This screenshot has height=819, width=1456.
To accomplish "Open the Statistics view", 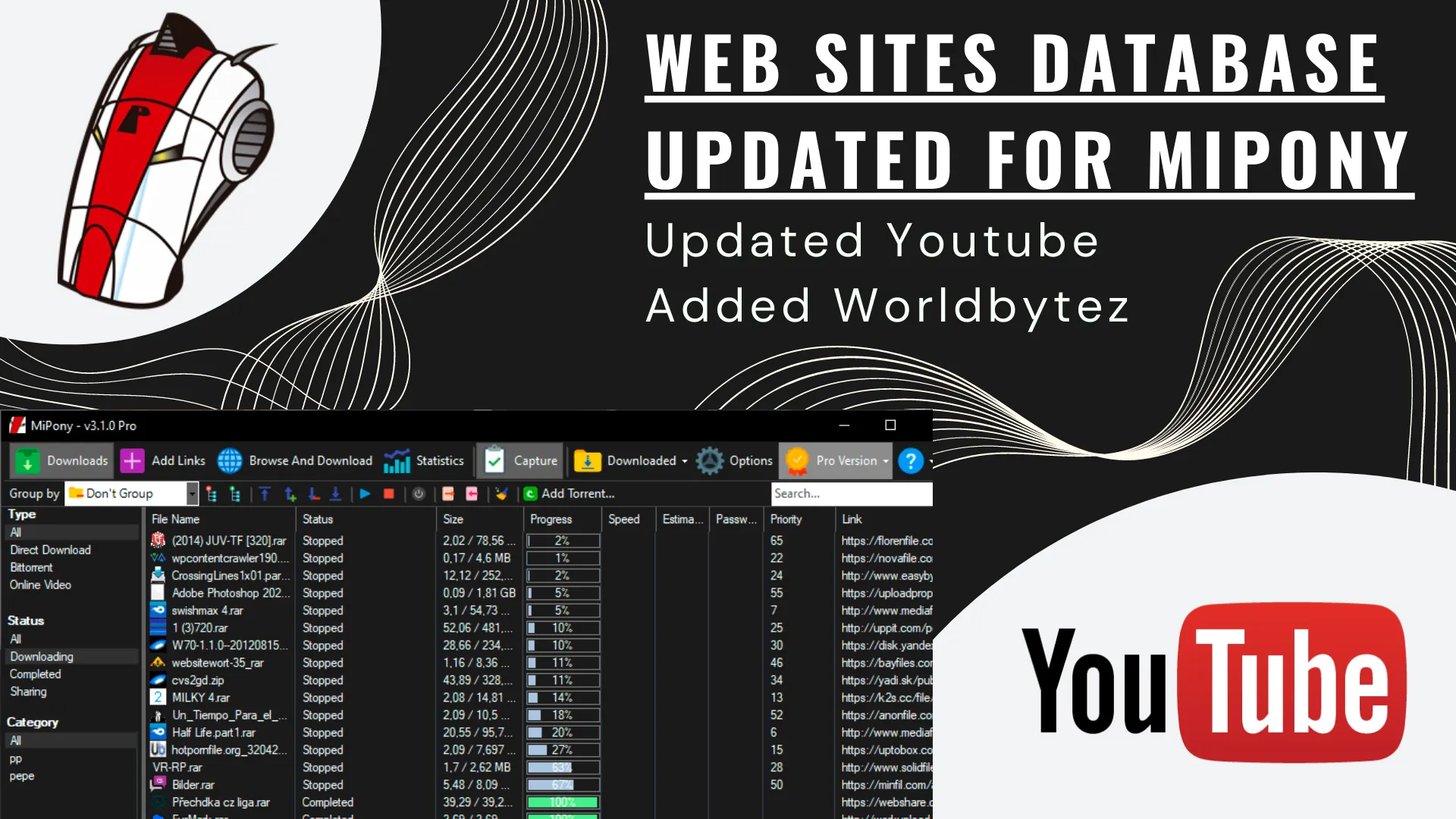I will pyautogui.click(x=424, y=460).
